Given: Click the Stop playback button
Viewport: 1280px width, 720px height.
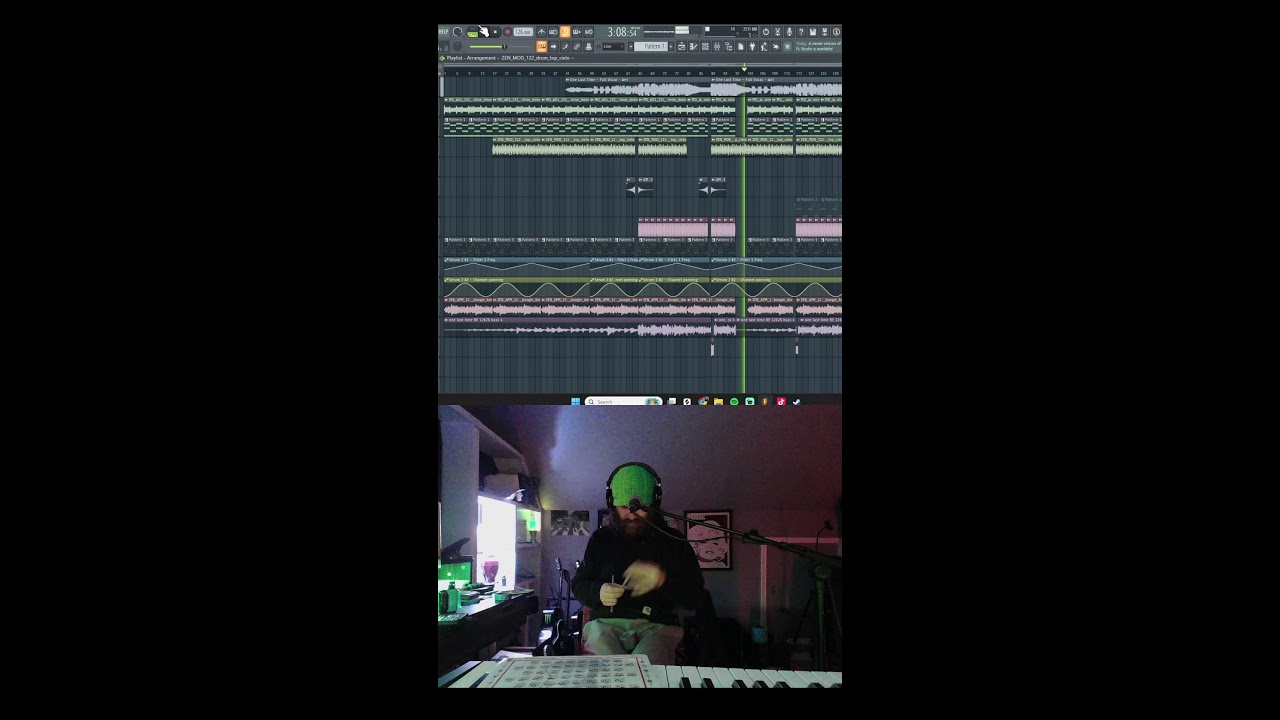Looking at the screenshot, I should 495,32.
